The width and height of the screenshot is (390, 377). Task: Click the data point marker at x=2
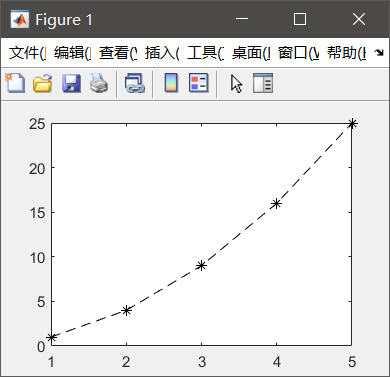(126, 310)
